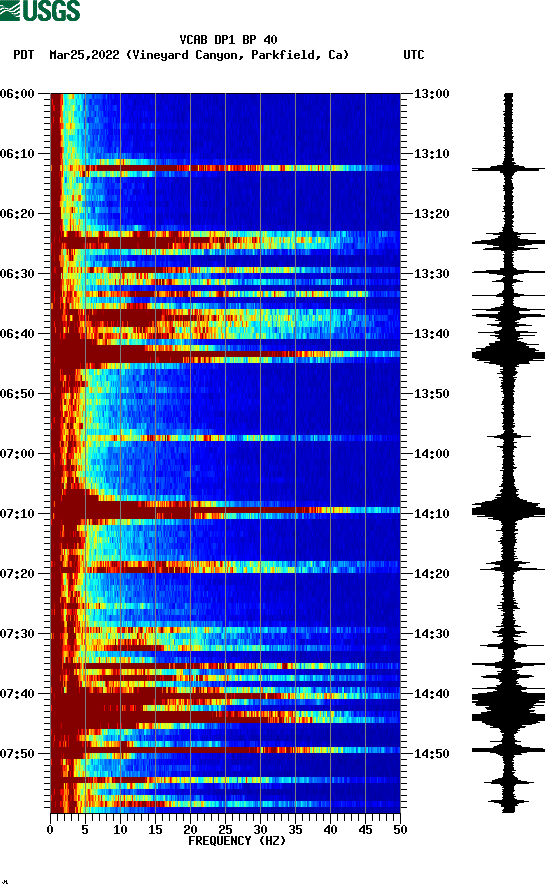This screenshot has height=893, width=552.
Task: Click the '07:30' PDT time label
Action: pos(17,633)
